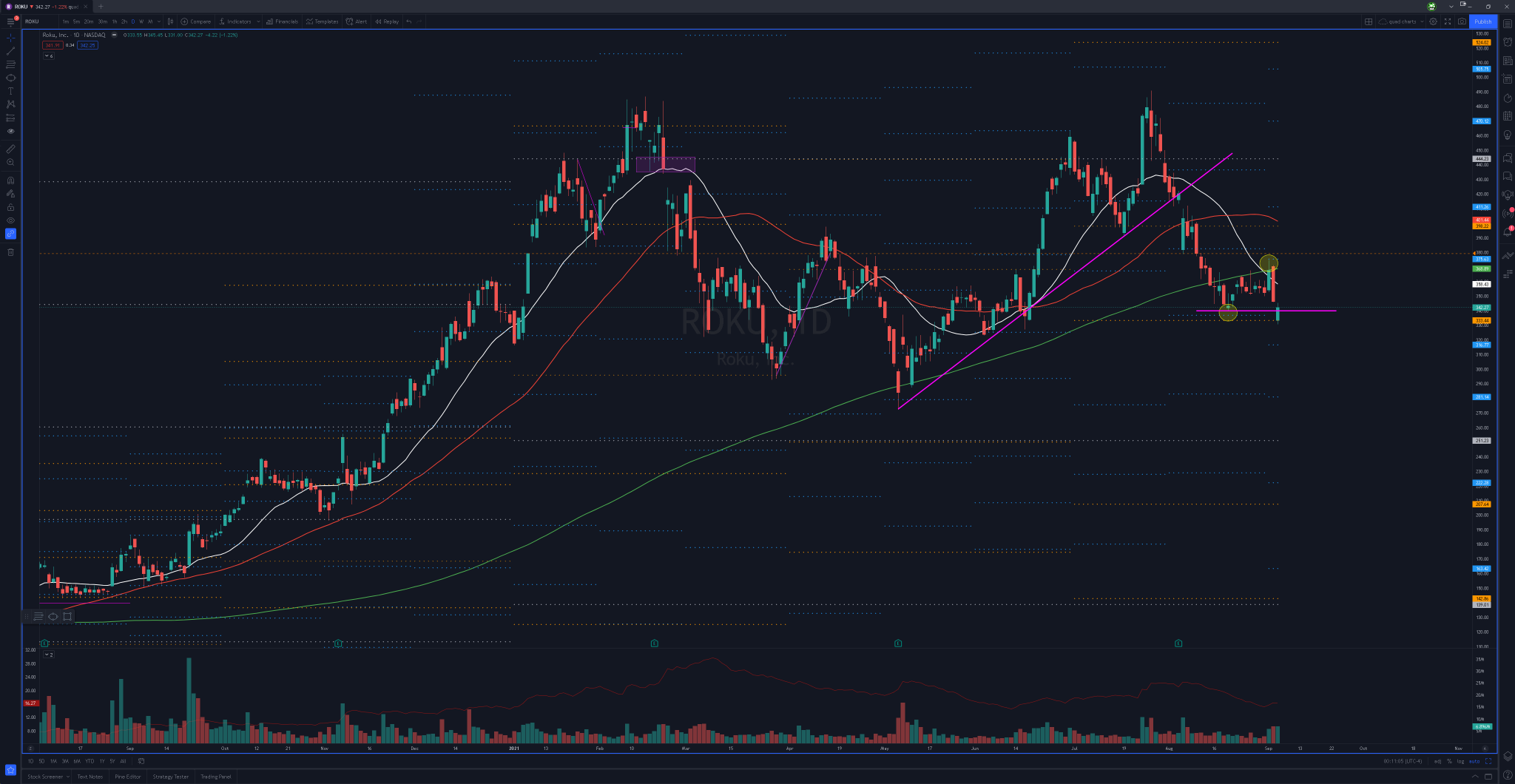Activate the zoom-in magnifier tool

[x=10, y=162]
